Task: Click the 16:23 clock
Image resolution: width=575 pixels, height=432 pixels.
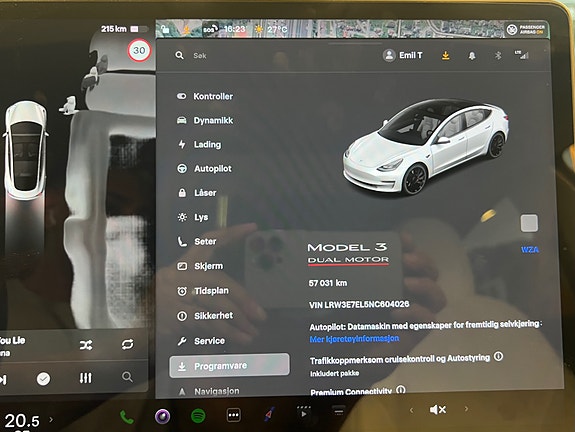Action: (234, 29)
